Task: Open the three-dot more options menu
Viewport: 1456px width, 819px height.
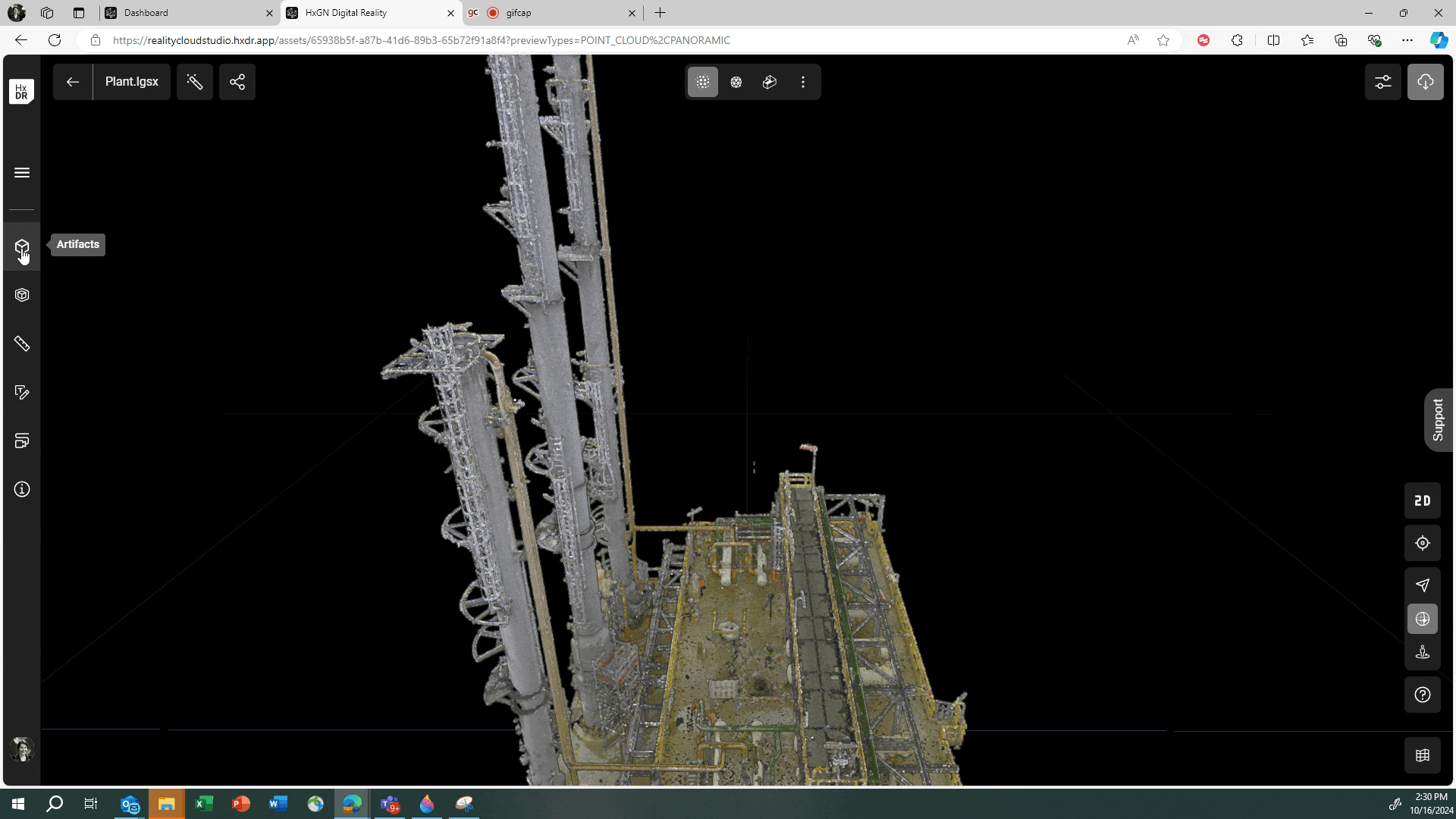Action: click(x=803, y=82)
